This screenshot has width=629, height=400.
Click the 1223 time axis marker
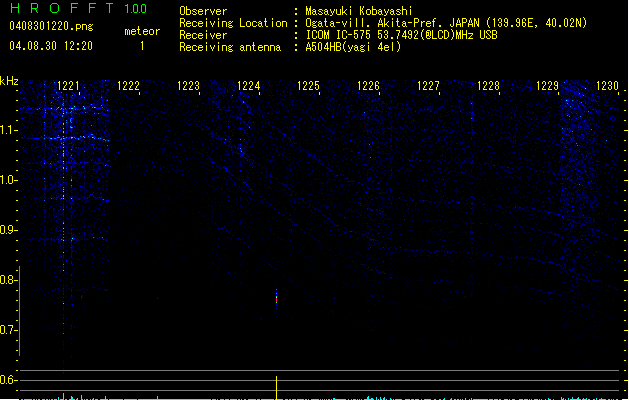(189, 86)
